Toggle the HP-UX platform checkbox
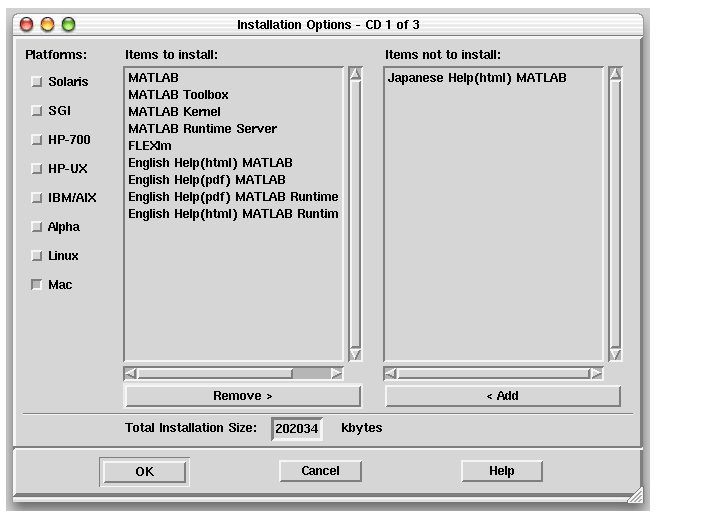The height and width of the screenshot is (526, 724). (36, 169)
